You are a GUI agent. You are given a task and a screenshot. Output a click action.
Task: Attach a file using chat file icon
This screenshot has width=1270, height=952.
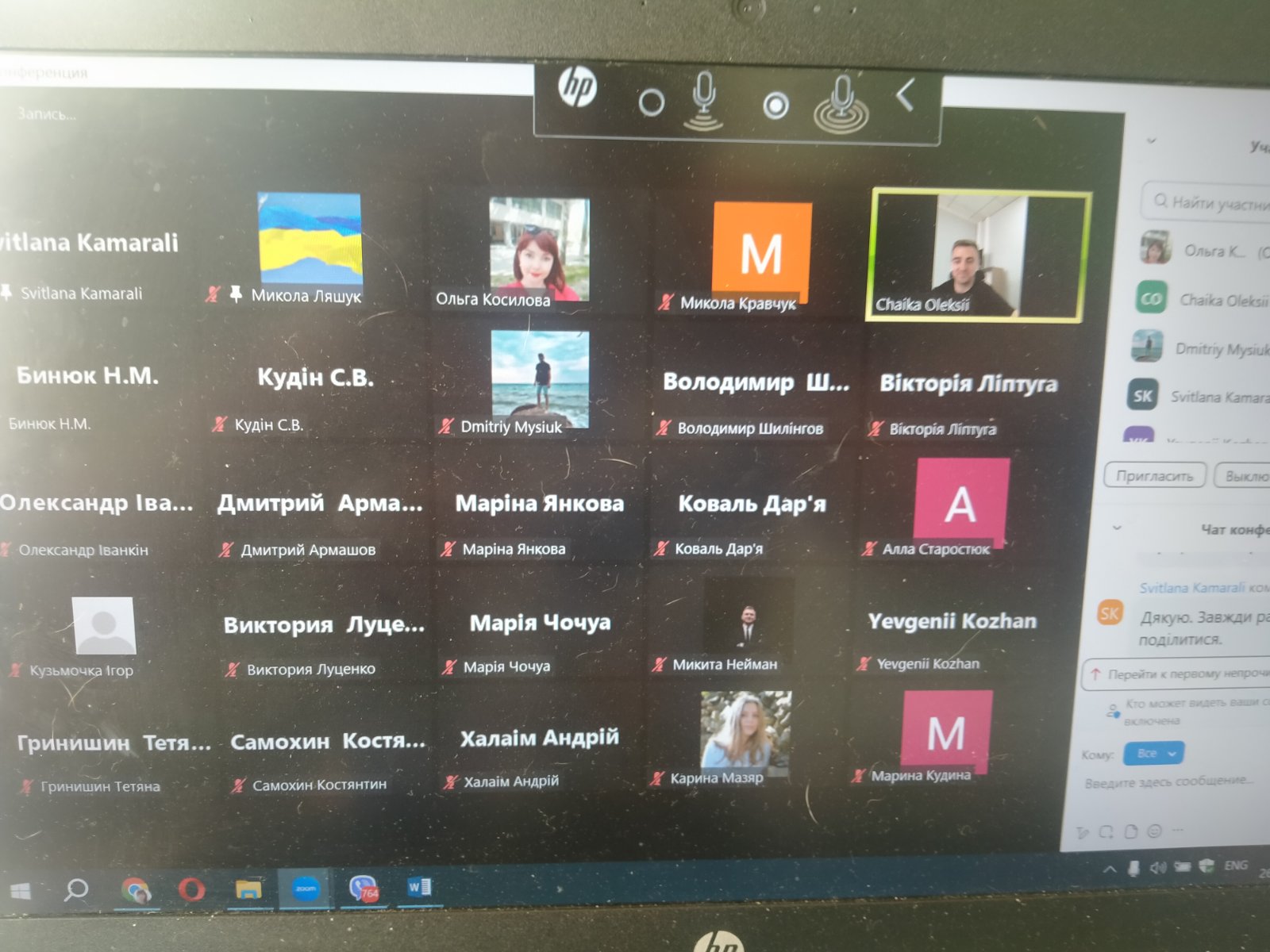click(x=1131, y=831)
